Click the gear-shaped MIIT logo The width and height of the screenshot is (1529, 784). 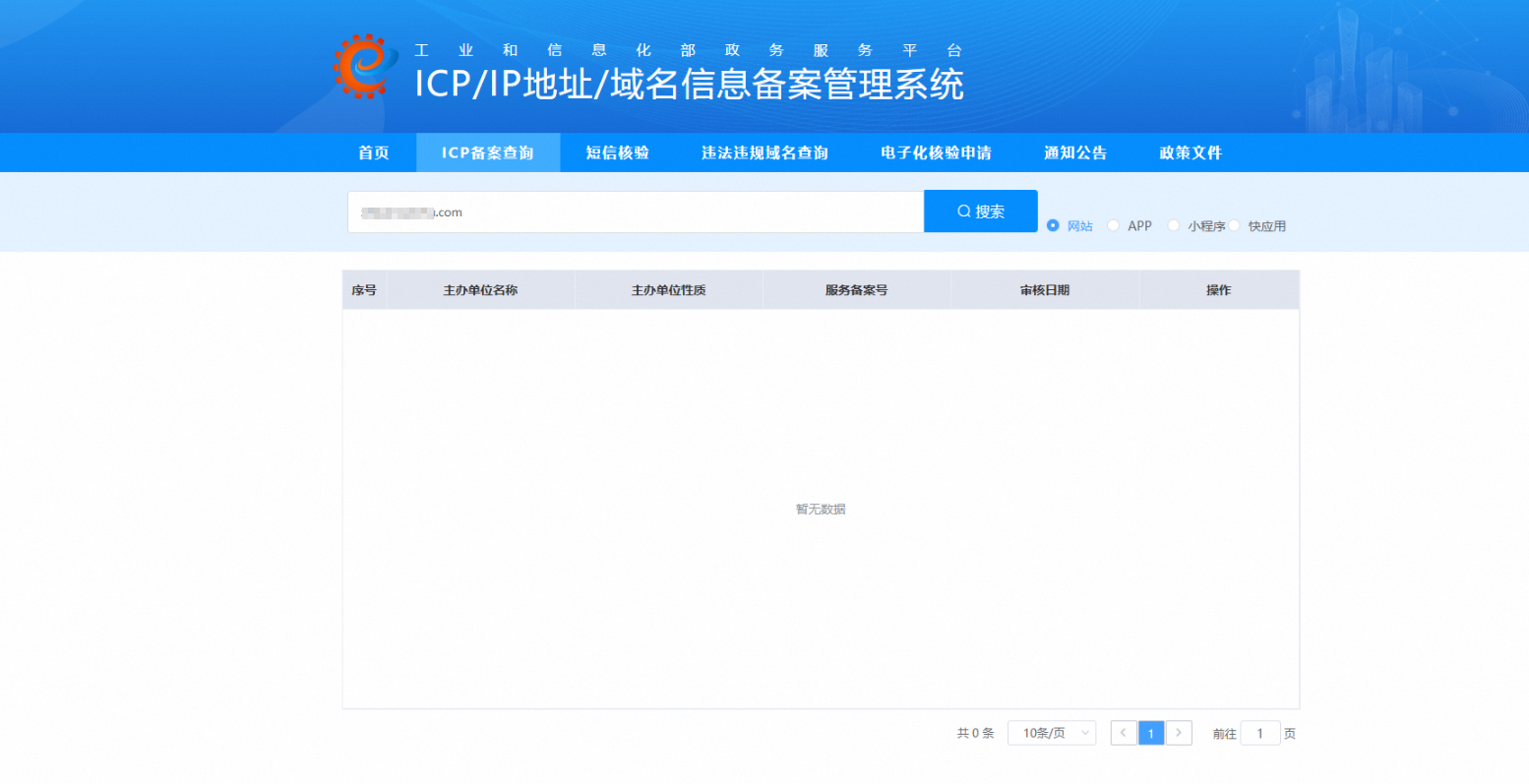(365, 66)
